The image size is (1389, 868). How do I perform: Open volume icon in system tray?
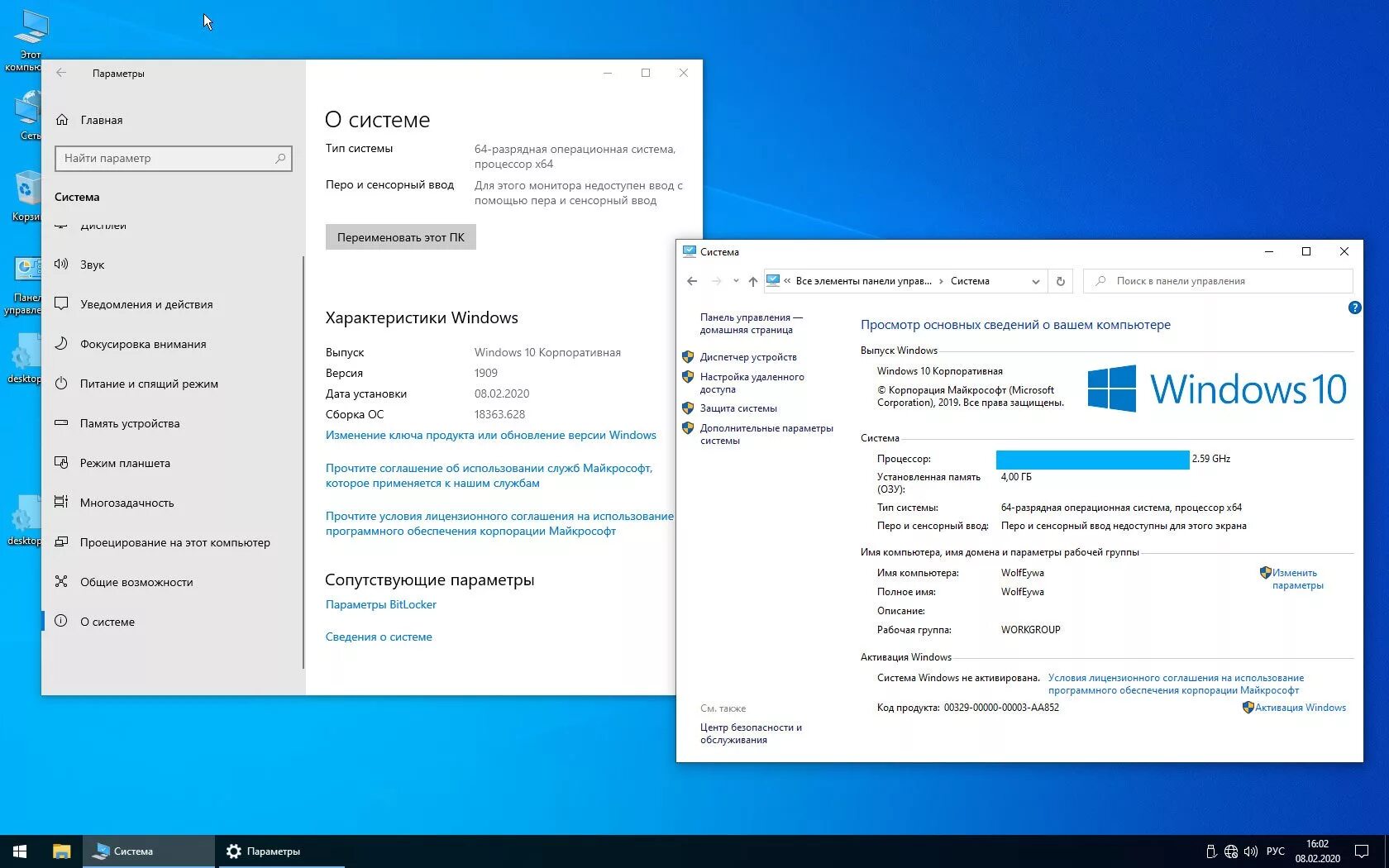1251,851
